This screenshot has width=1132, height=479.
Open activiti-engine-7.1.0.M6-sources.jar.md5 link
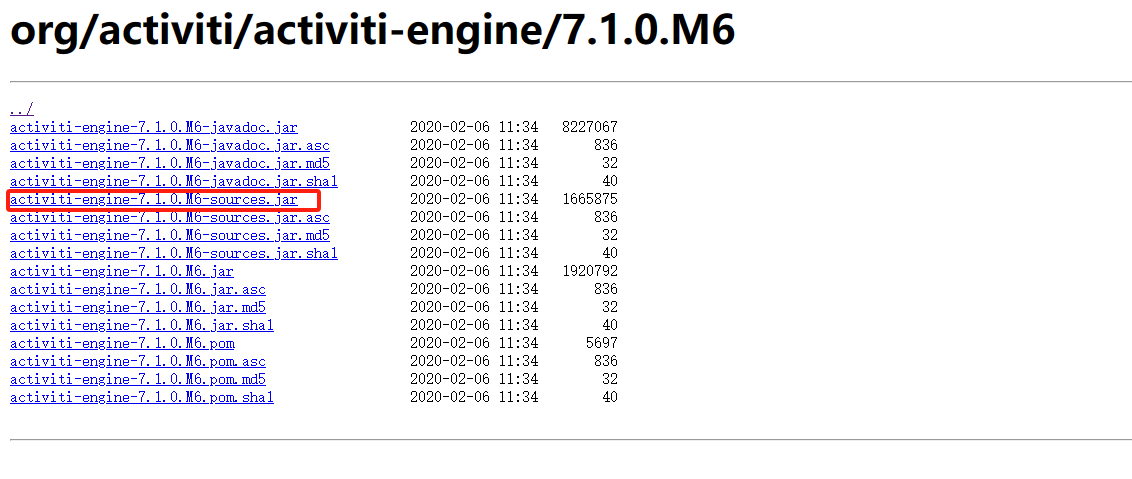point(170,236)
